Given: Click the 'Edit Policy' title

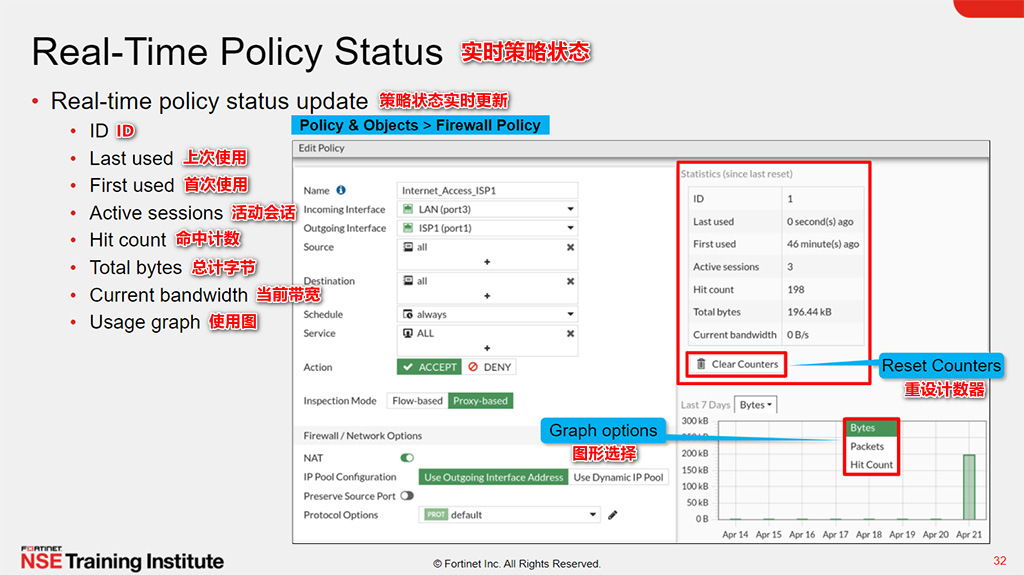Looking at the screenshot, I should (321, 148).
